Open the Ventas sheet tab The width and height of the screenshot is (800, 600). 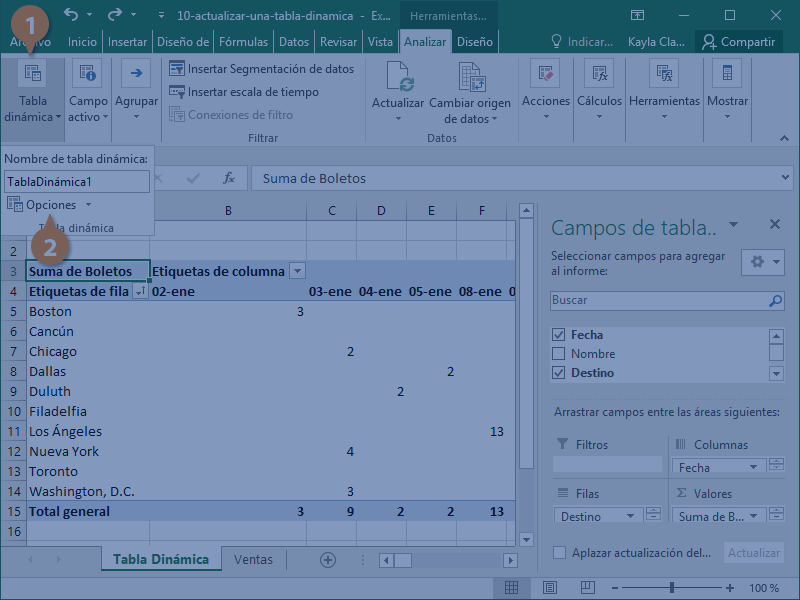coord(253,560)
